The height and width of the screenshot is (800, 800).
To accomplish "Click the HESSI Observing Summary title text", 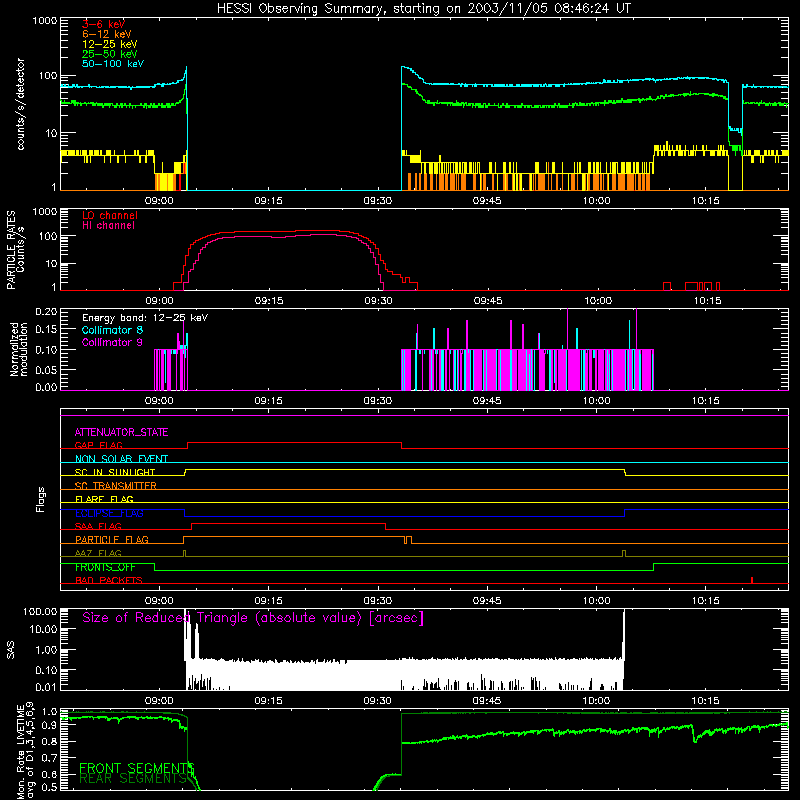I will [424, 9].
